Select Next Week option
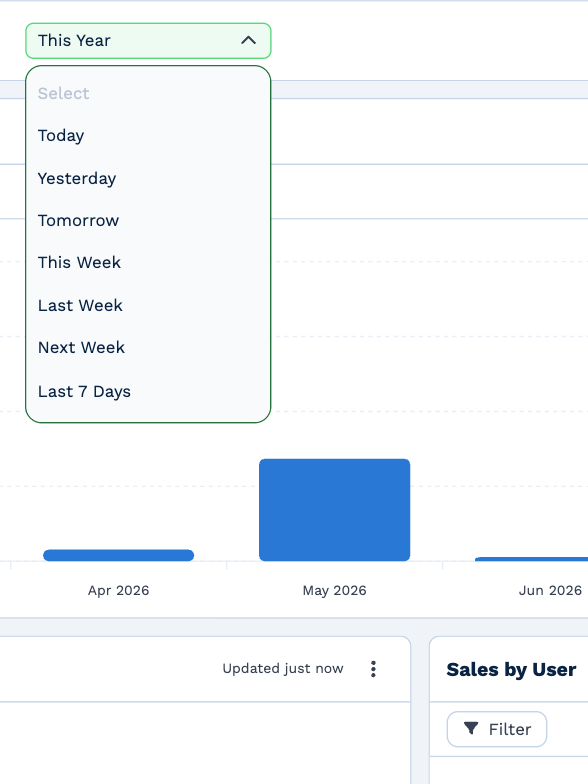Viewport: 588px width, 784px height. click(148, 348)
